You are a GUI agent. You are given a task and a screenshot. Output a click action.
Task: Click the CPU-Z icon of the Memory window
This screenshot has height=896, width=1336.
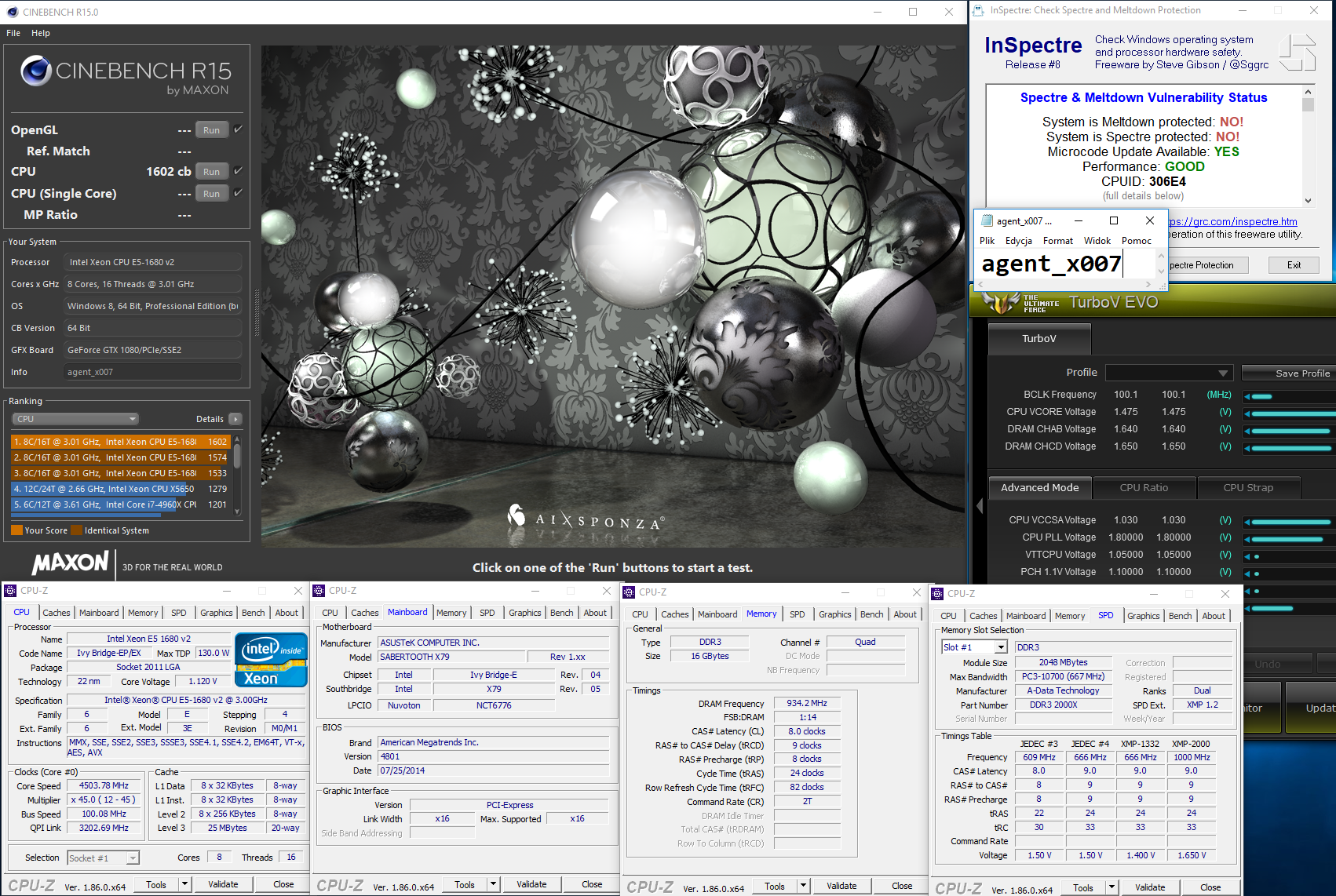(x=629, y=592)
